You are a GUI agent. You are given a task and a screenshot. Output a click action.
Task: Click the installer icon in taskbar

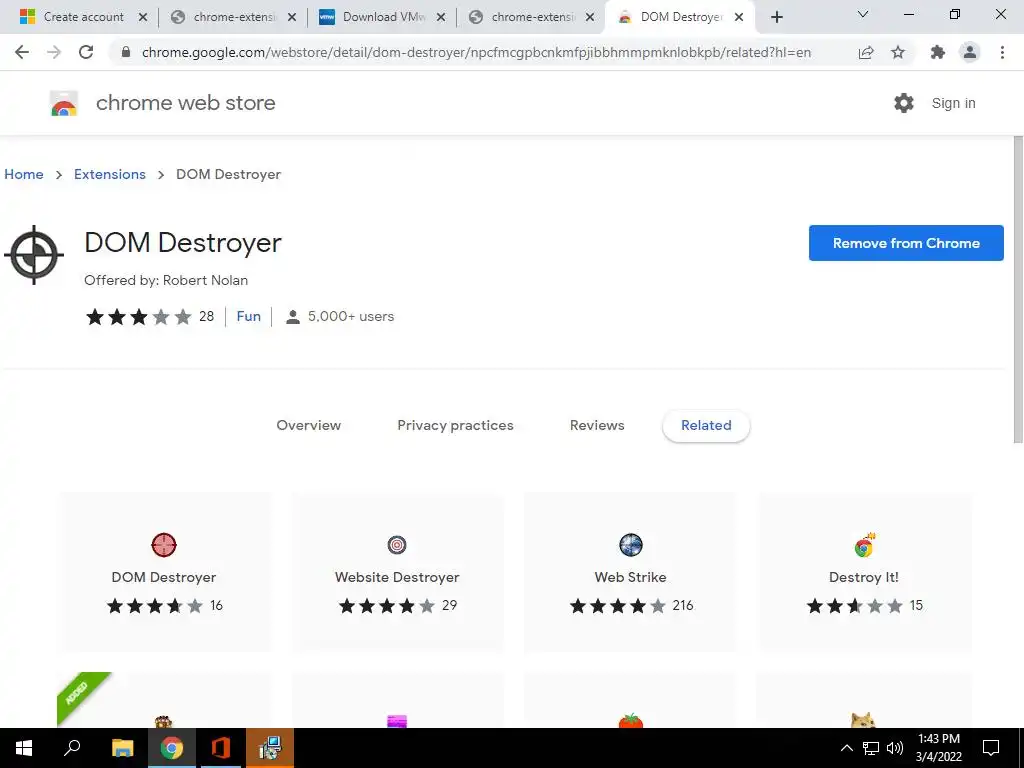(270, 748)
